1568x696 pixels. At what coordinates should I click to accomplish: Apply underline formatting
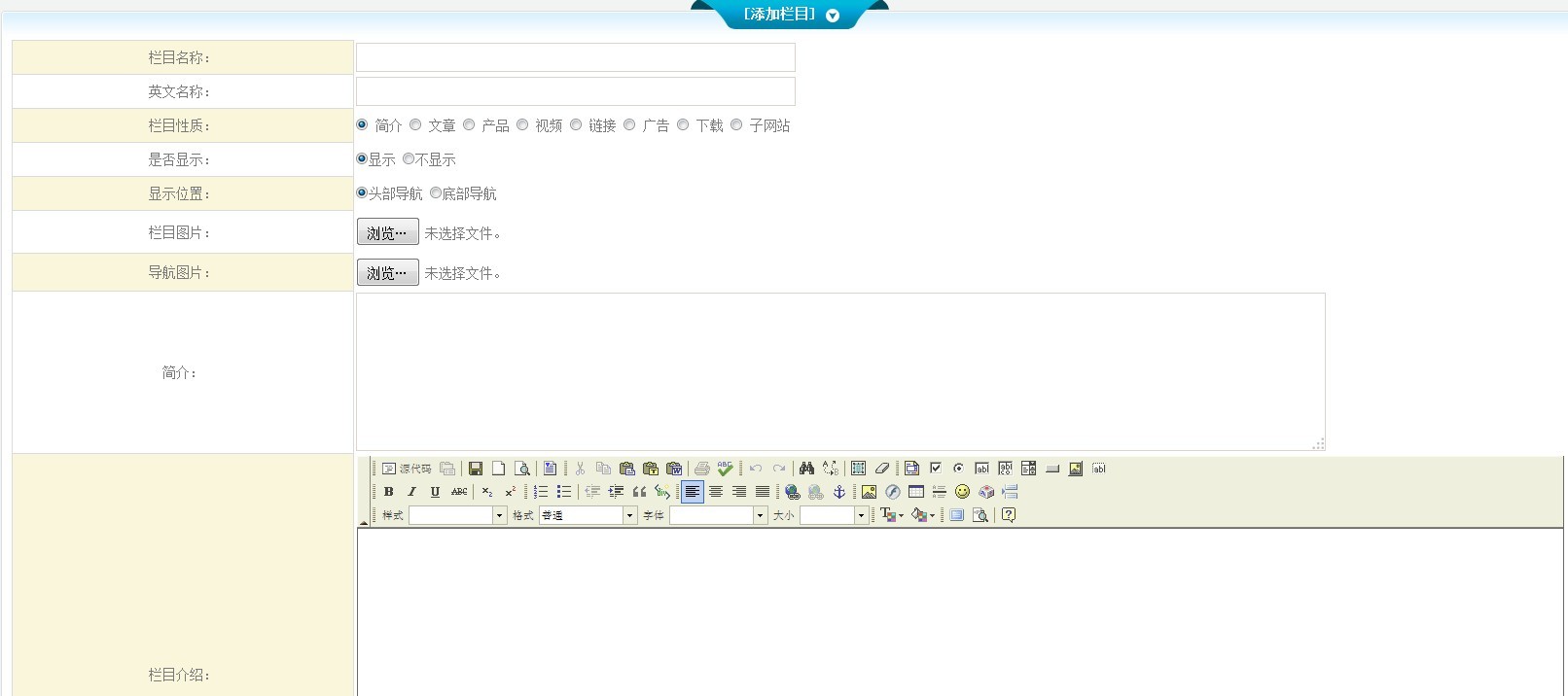tap(435, 492)
